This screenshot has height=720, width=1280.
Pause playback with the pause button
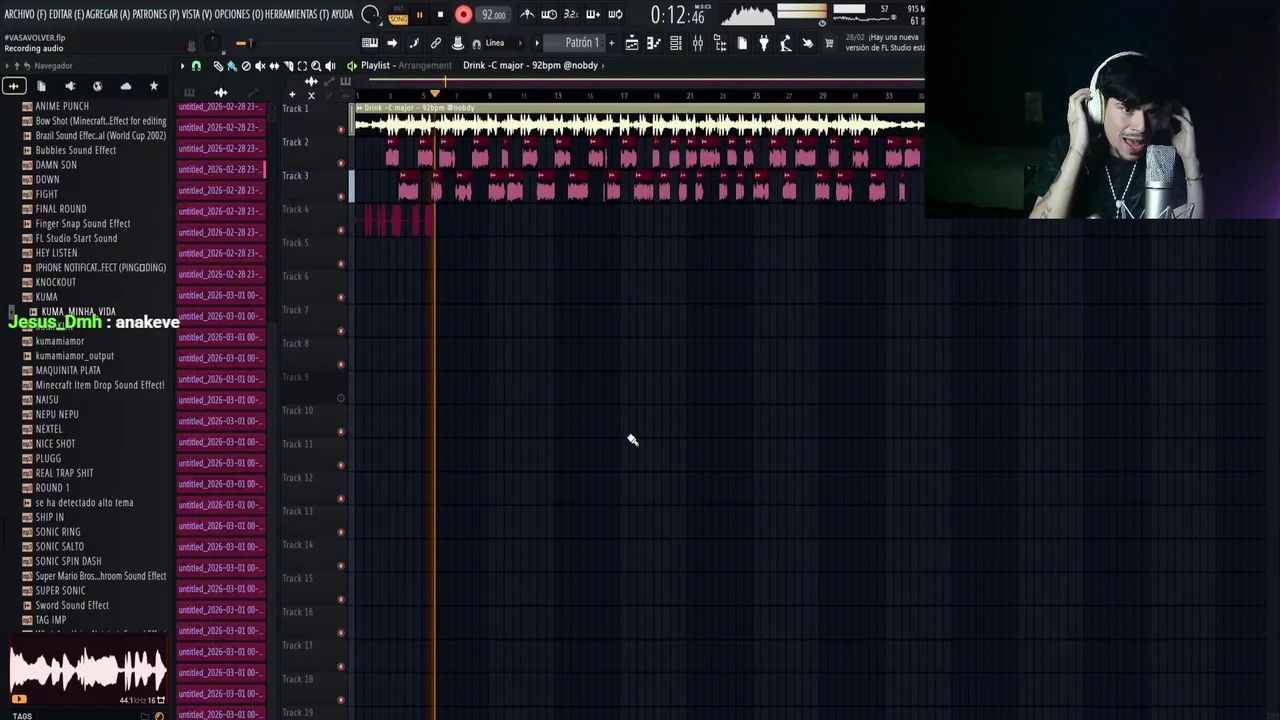(419, 15)
